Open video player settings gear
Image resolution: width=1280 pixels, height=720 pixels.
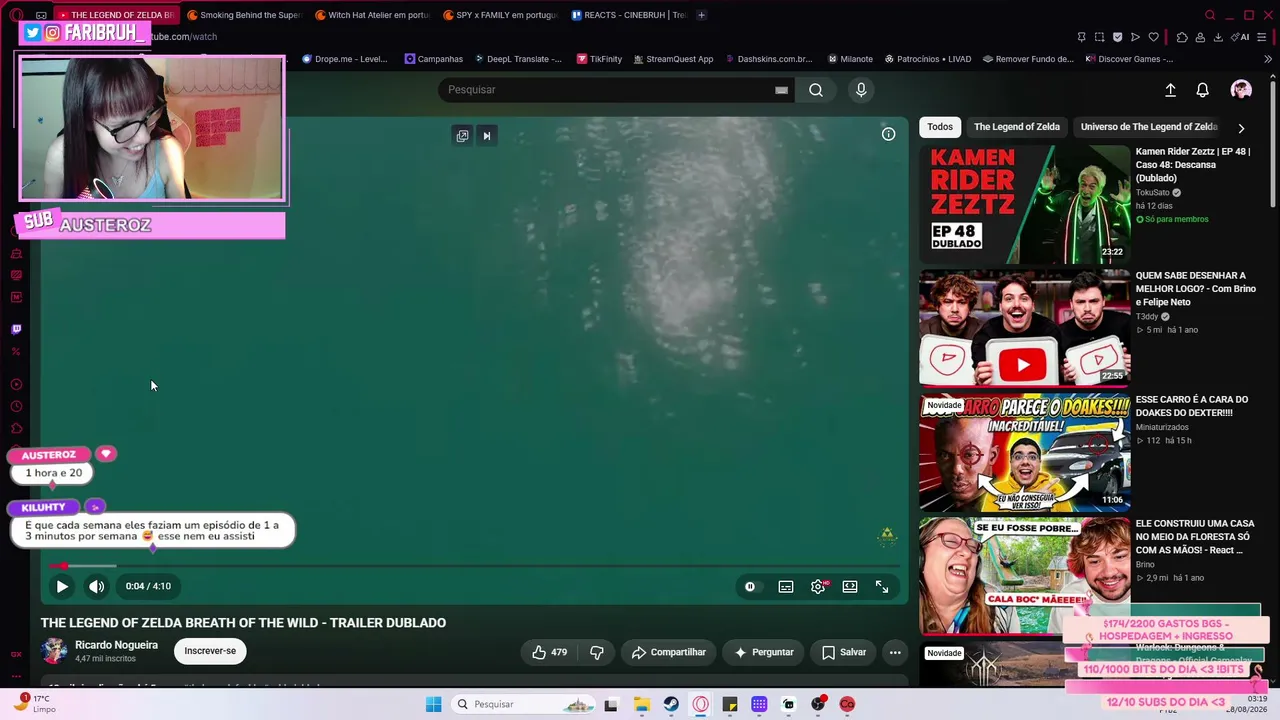pos(818,587)
